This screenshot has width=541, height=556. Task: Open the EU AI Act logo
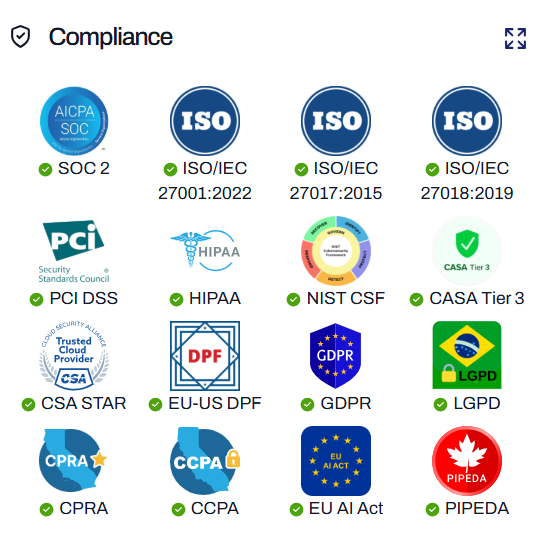pos(336,461)
